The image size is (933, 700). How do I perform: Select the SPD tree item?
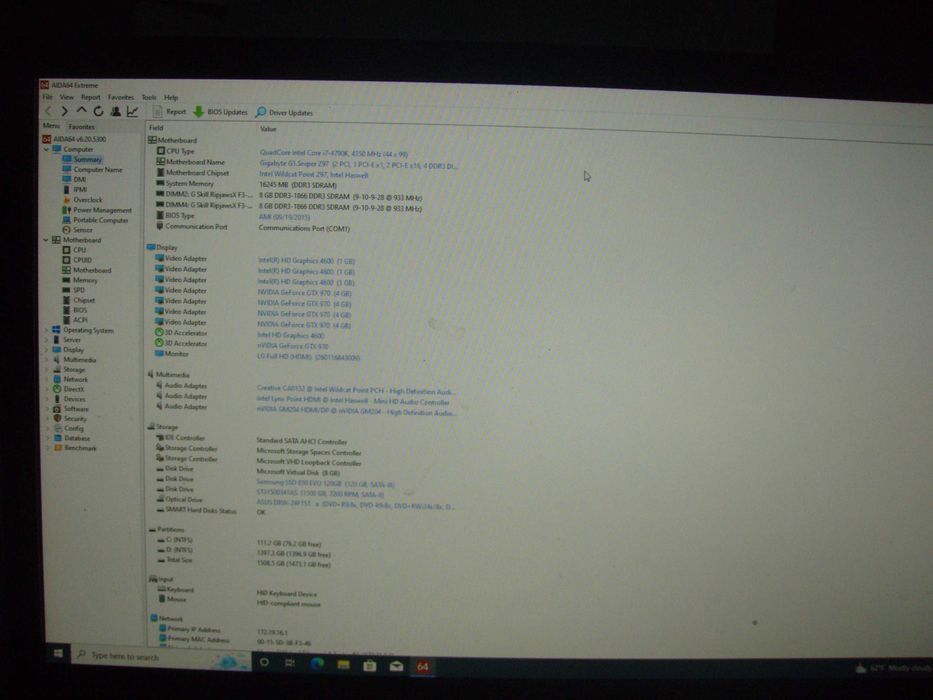pos(79,290)
